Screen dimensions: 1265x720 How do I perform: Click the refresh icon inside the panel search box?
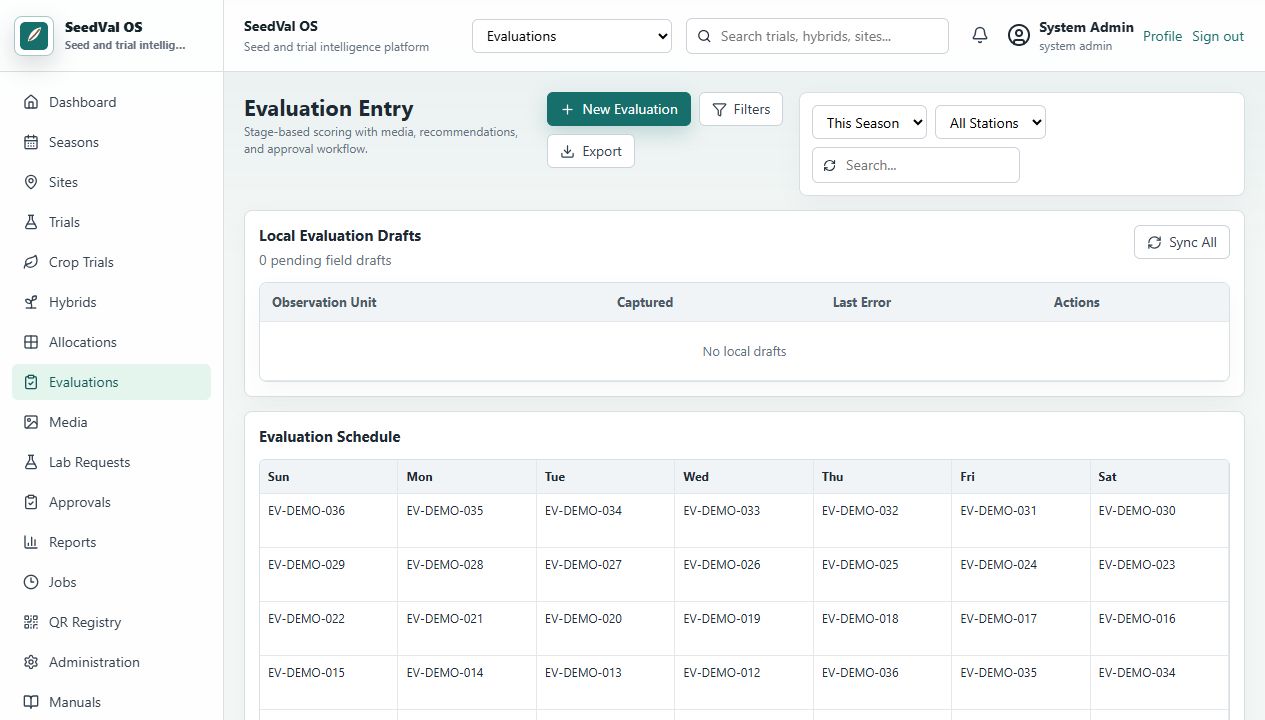tap(829, 165)
